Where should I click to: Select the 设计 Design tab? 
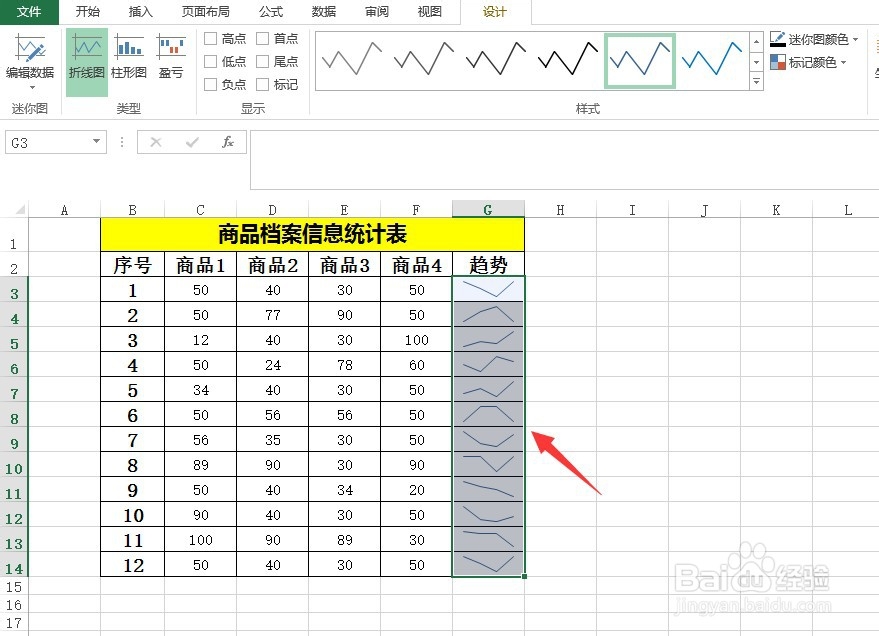[x=494, y=12]
